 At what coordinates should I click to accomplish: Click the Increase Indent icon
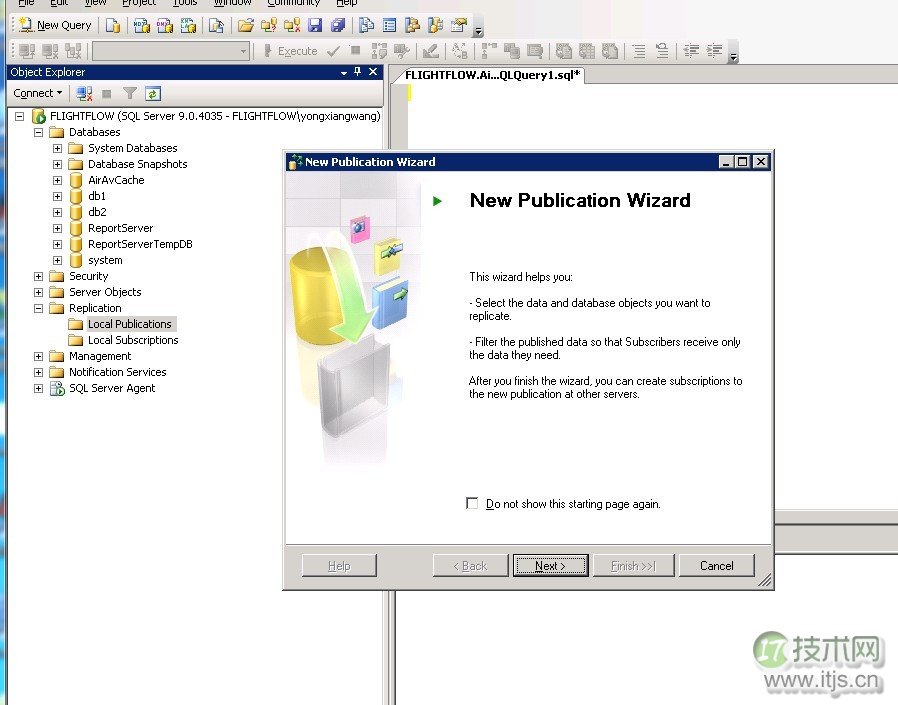pyautogui.click(x=714, y=51)
